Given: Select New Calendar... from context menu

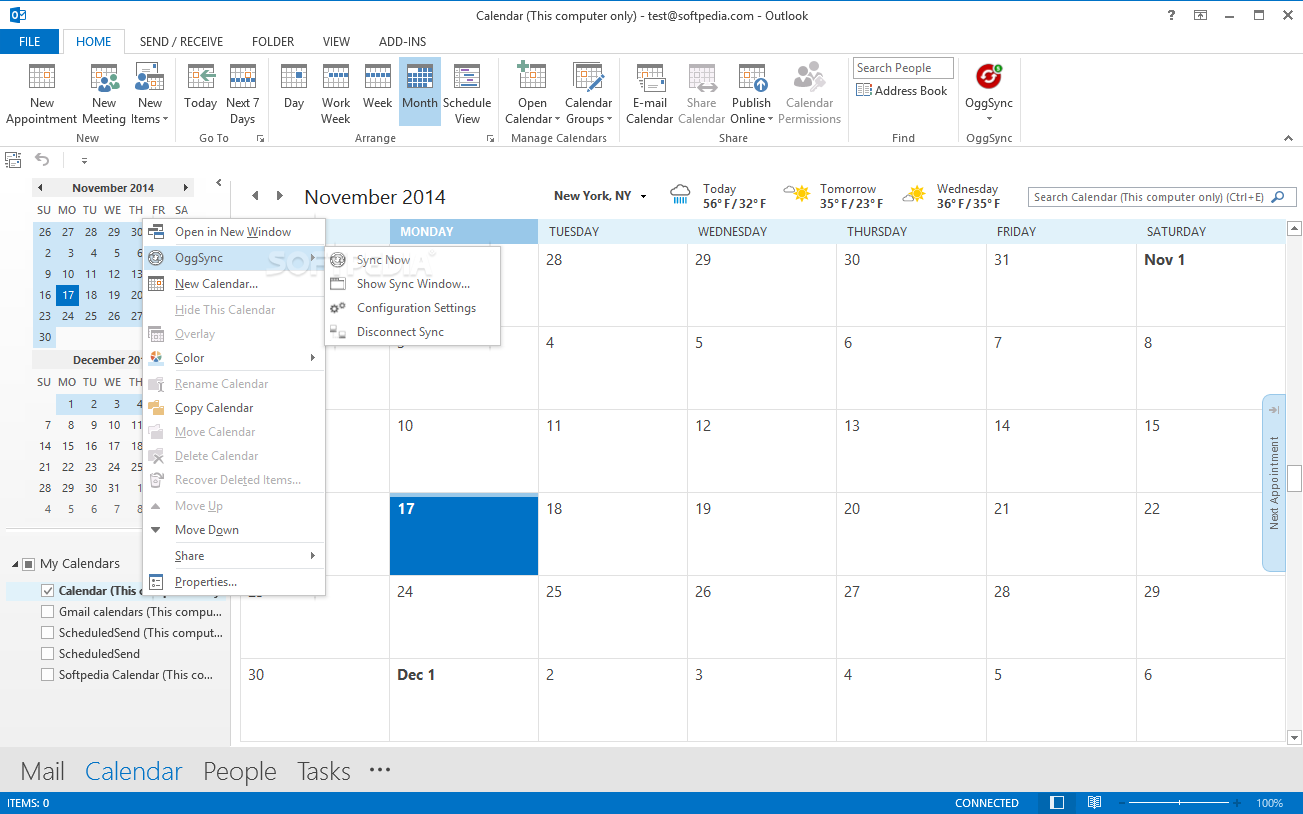Looking at the screenshot, I should point(234,284).
